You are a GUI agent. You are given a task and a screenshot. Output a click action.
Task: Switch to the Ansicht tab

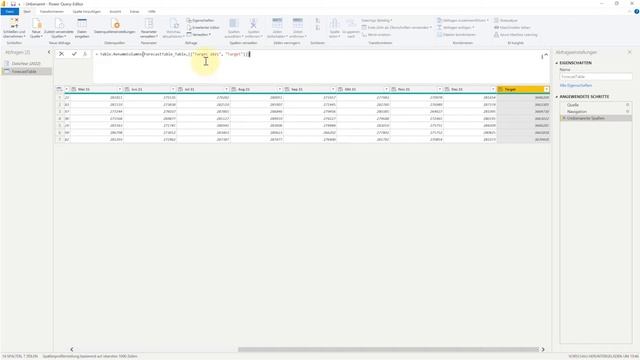pyautogui.click(x=115, y=11)
